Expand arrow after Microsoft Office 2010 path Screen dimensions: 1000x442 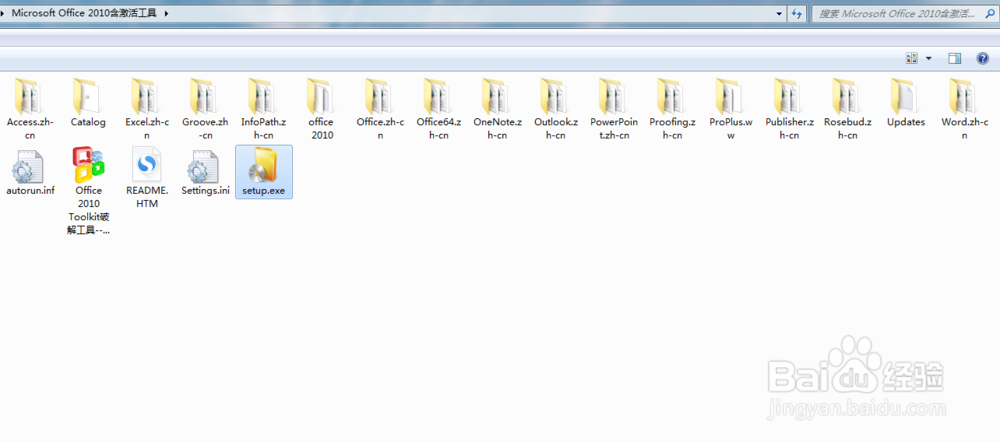click(x=166, y=13)
